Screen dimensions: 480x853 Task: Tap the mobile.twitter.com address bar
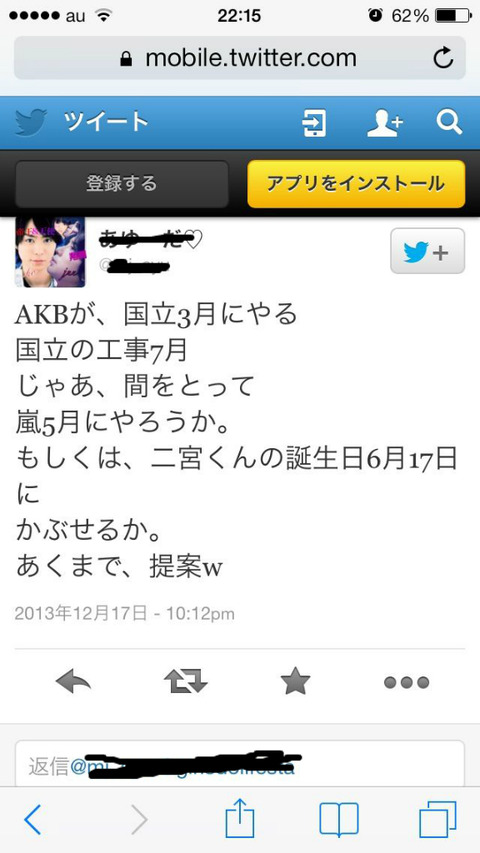239,58
